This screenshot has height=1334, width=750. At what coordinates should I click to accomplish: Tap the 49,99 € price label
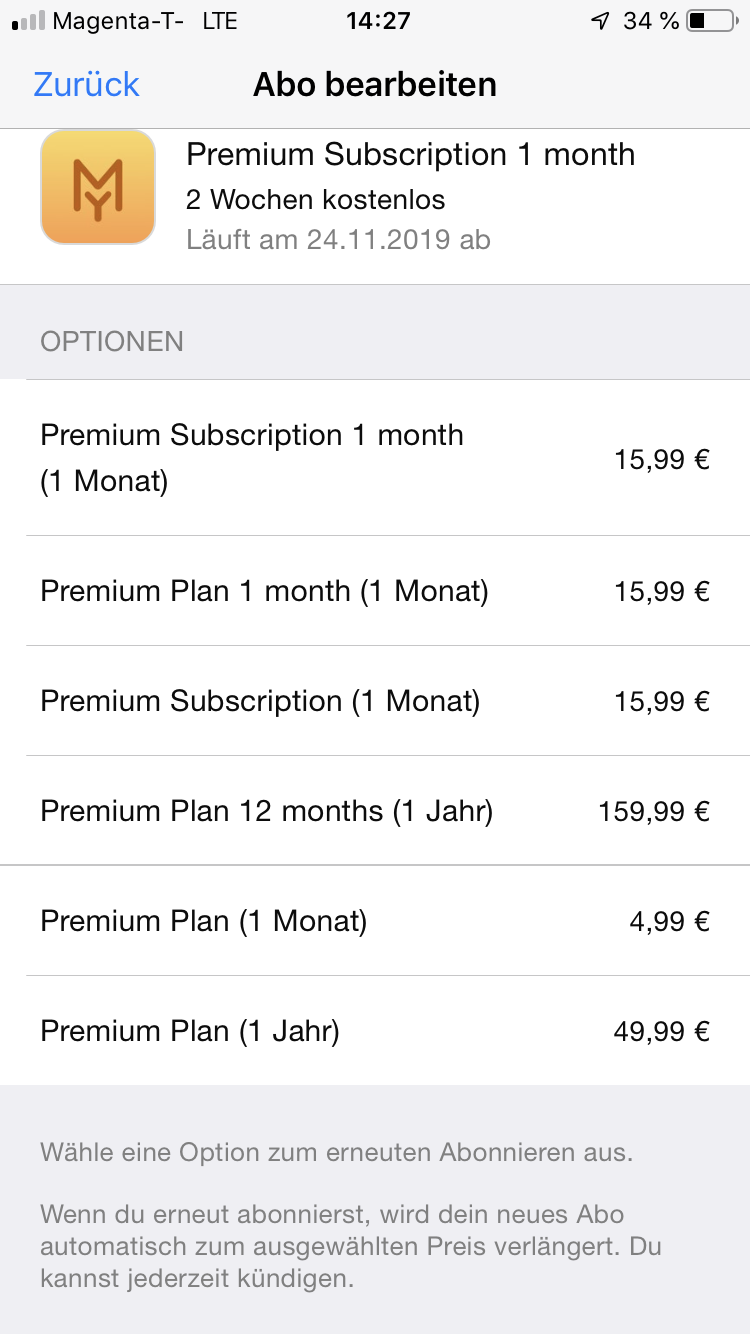(x=661, y=1031)
